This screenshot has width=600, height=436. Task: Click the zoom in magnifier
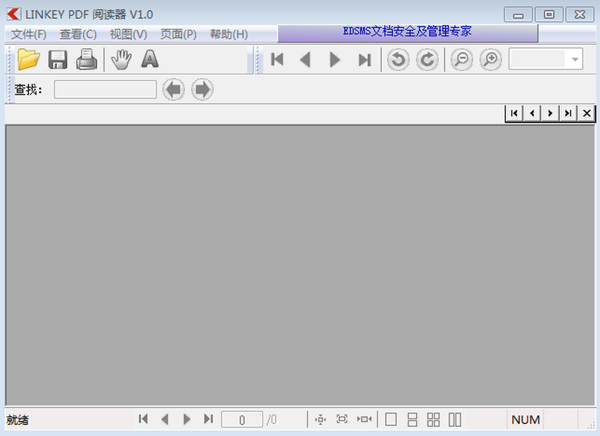(490, 60)
